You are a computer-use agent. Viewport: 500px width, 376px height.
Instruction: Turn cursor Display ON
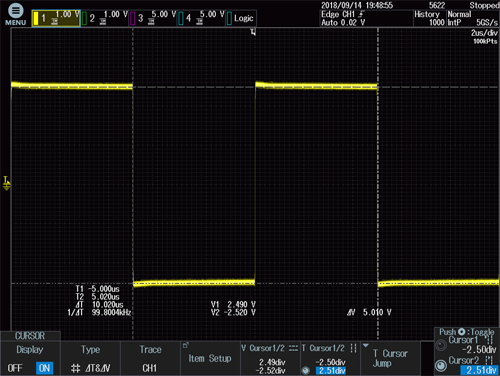(x=44, y=368)
